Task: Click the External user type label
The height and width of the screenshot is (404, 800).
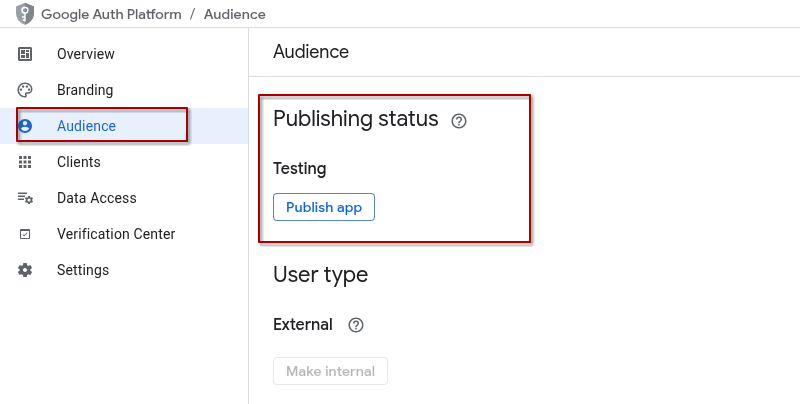Action: [x=303, y=324]
